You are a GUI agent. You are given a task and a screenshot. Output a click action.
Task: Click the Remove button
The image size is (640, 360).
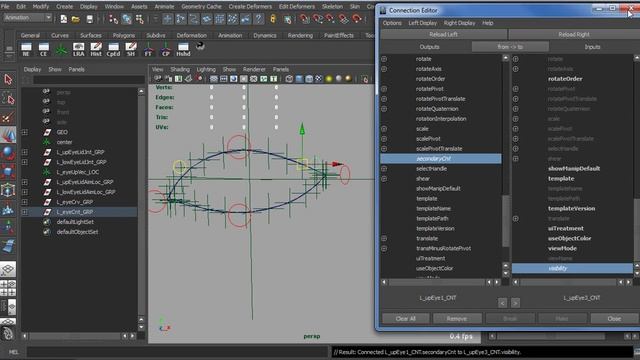pos(456,319)
